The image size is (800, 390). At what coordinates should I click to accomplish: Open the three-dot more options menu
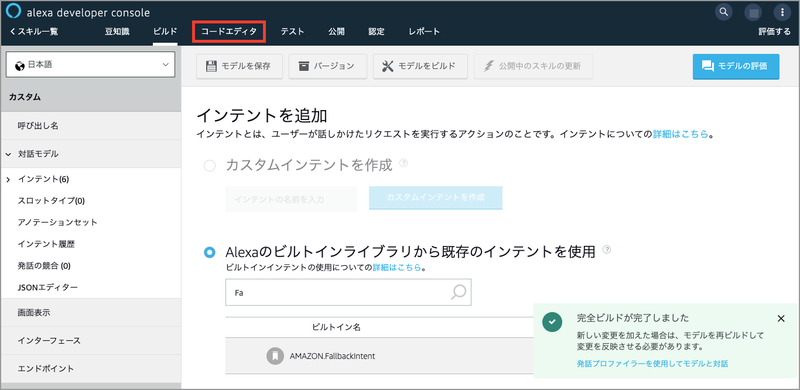[x=782, y=12]
